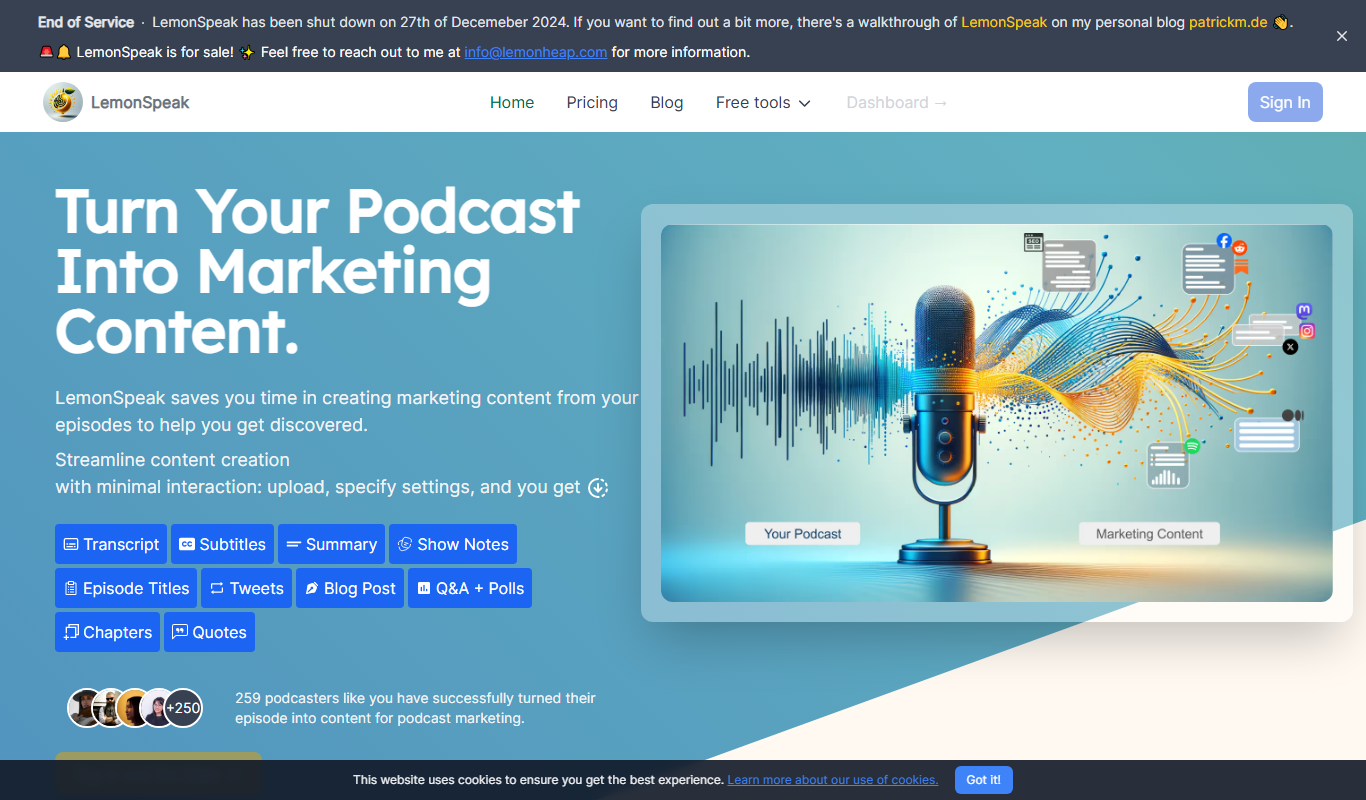
Task: Dismiss the End of Service banner
Action: [x=1342, y=36]
